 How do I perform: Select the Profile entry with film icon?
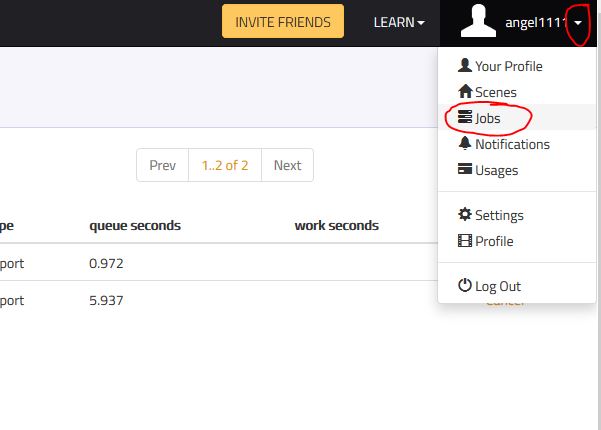pos(516,241)
